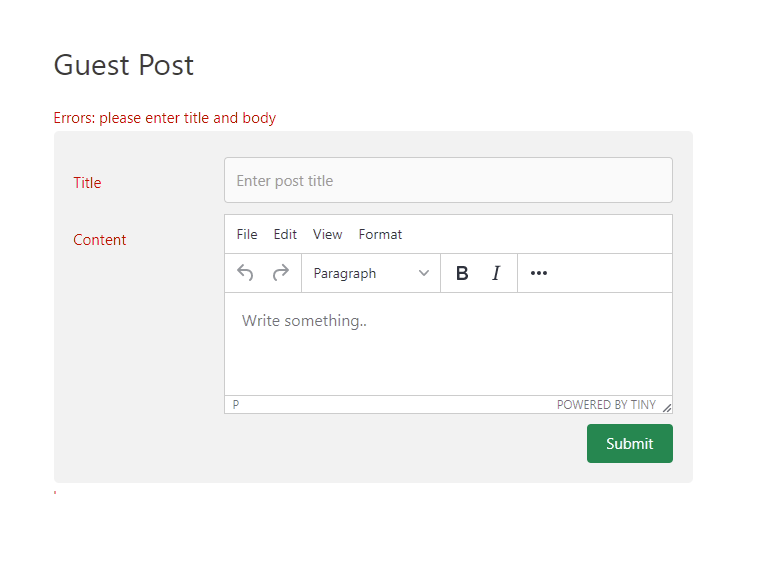
Task: Open the Format menu
Action: click(380, 234)
